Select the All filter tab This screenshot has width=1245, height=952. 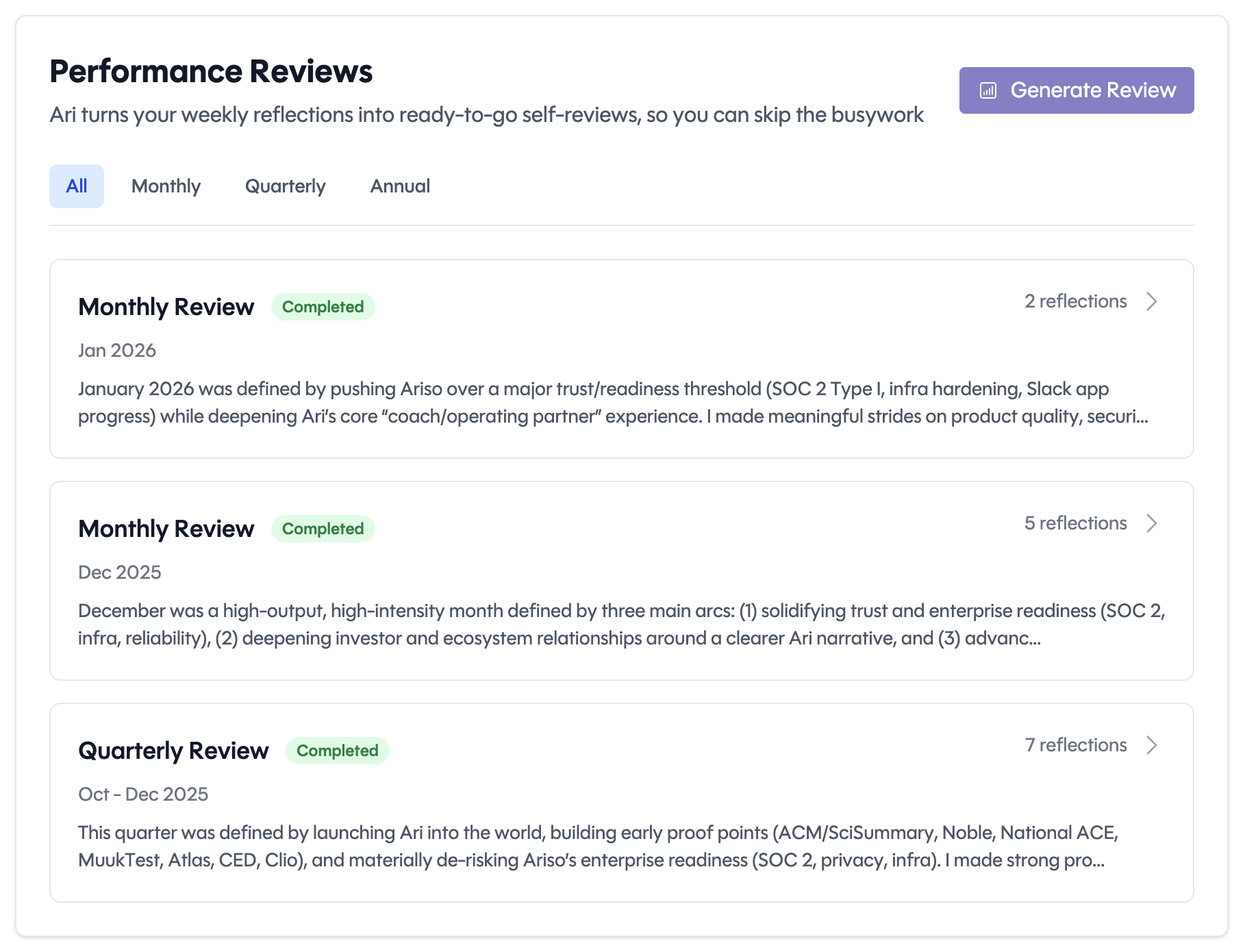pos(76,186)
